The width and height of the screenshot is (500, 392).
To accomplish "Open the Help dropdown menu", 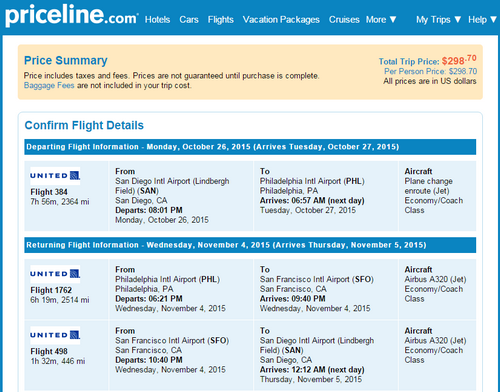I will [x=482, y=20].
